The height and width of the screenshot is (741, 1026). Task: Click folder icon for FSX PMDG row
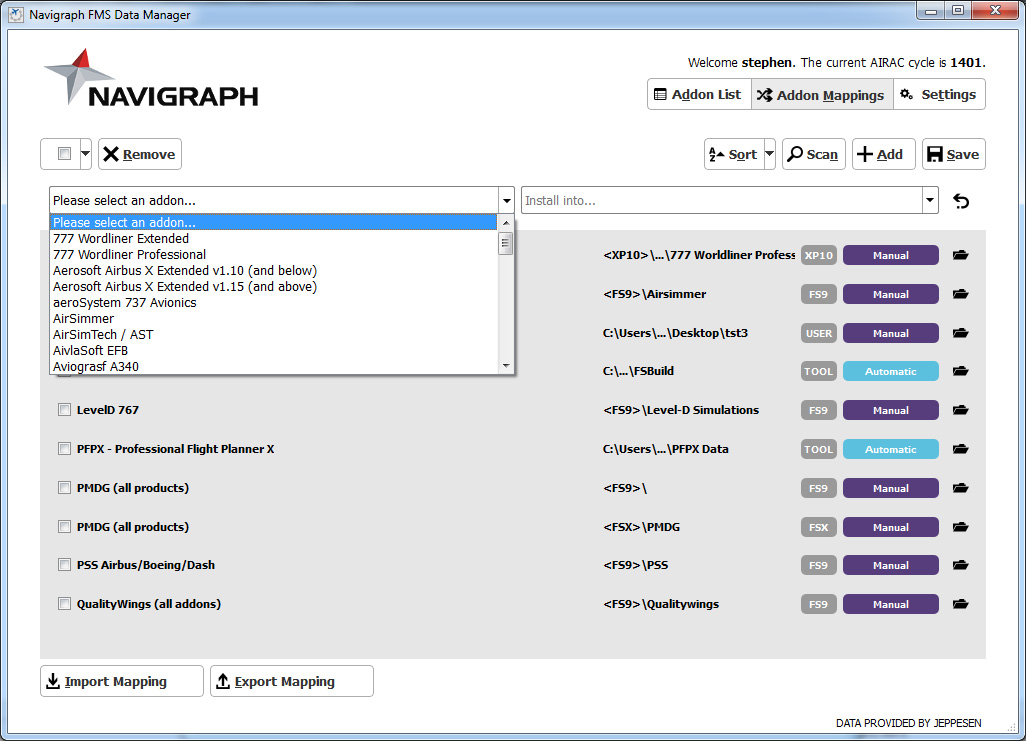coord(961,527)
